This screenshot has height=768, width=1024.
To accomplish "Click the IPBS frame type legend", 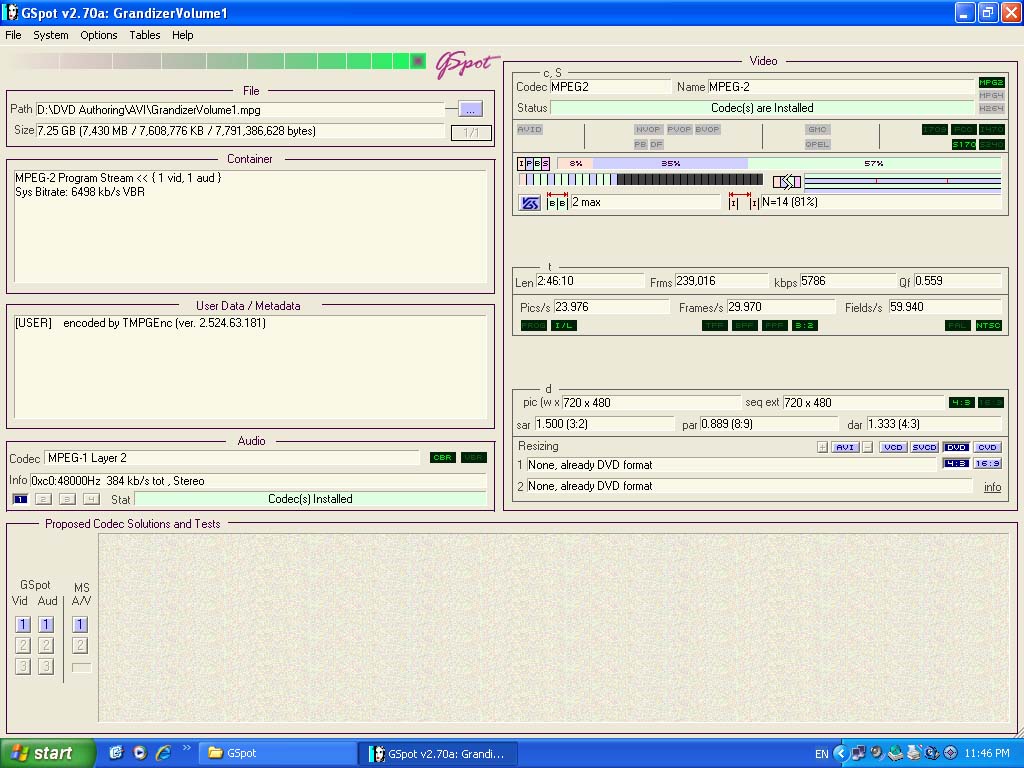I will 534,163.
